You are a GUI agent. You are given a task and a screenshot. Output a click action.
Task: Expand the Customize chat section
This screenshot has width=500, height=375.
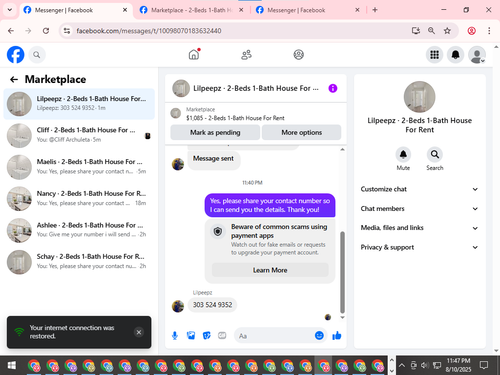click(419, 189)
